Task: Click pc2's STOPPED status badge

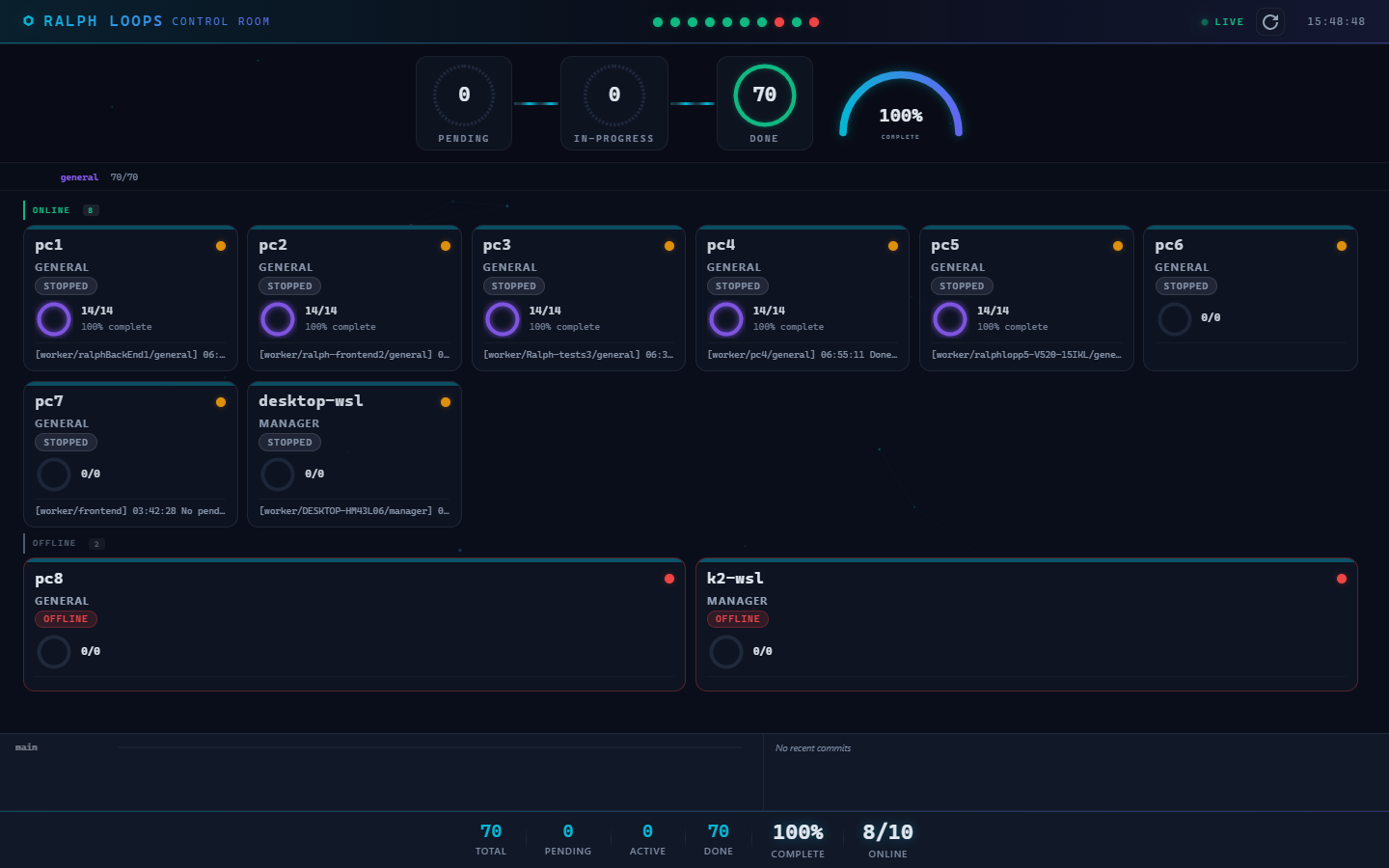Action: 289,286
